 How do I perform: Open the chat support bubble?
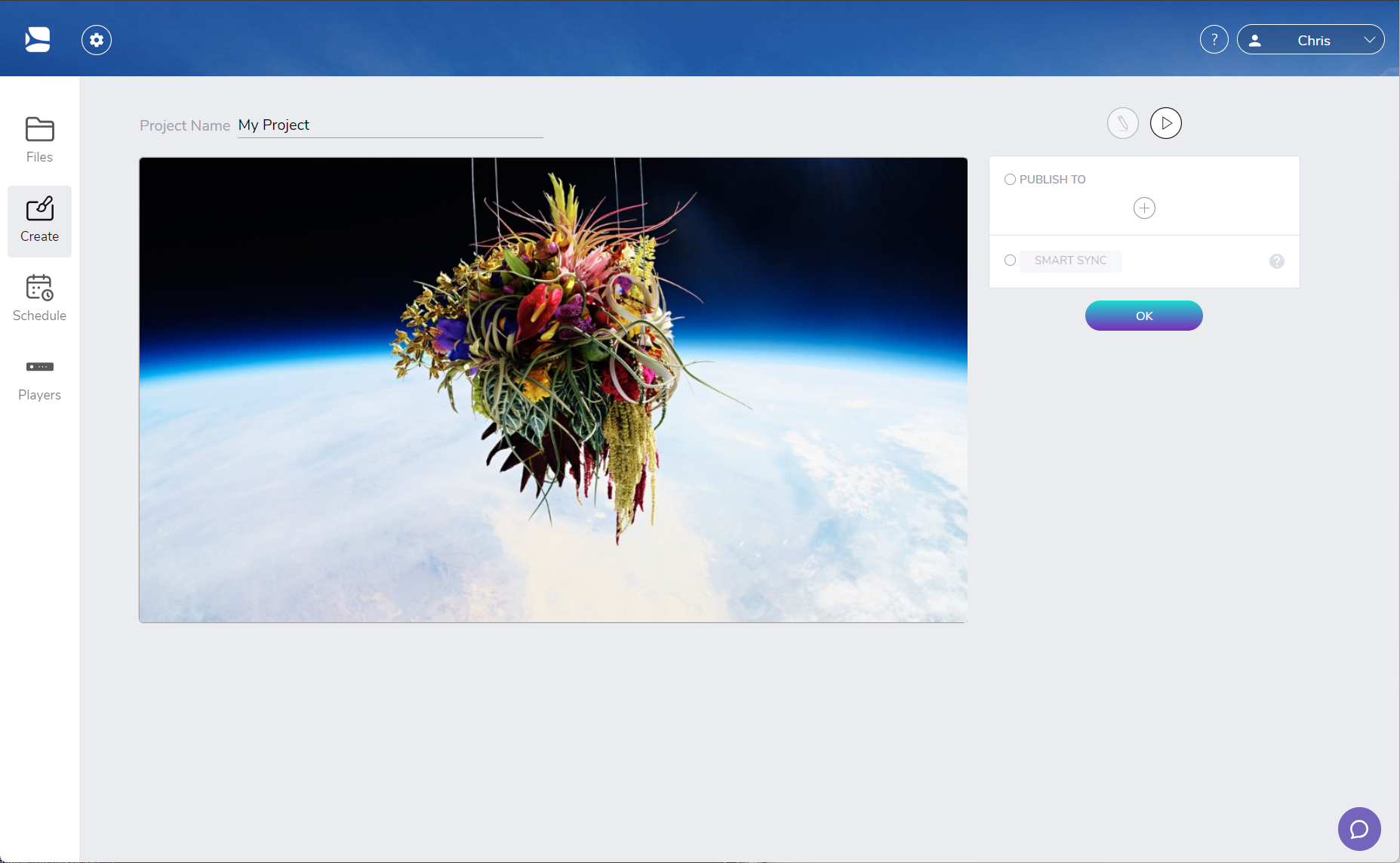(1358, 829)
